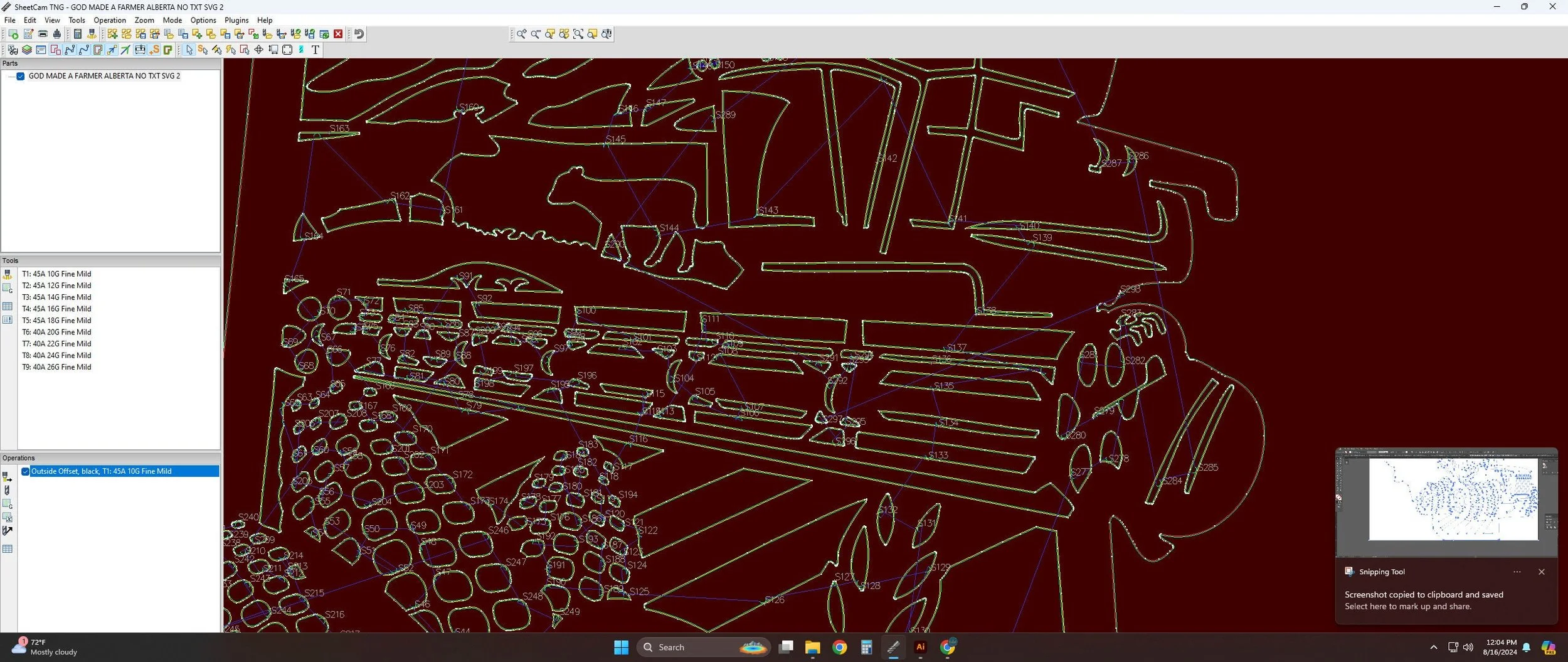Click the Snipping Tool screenshot thumbnail

(1446, 503)
